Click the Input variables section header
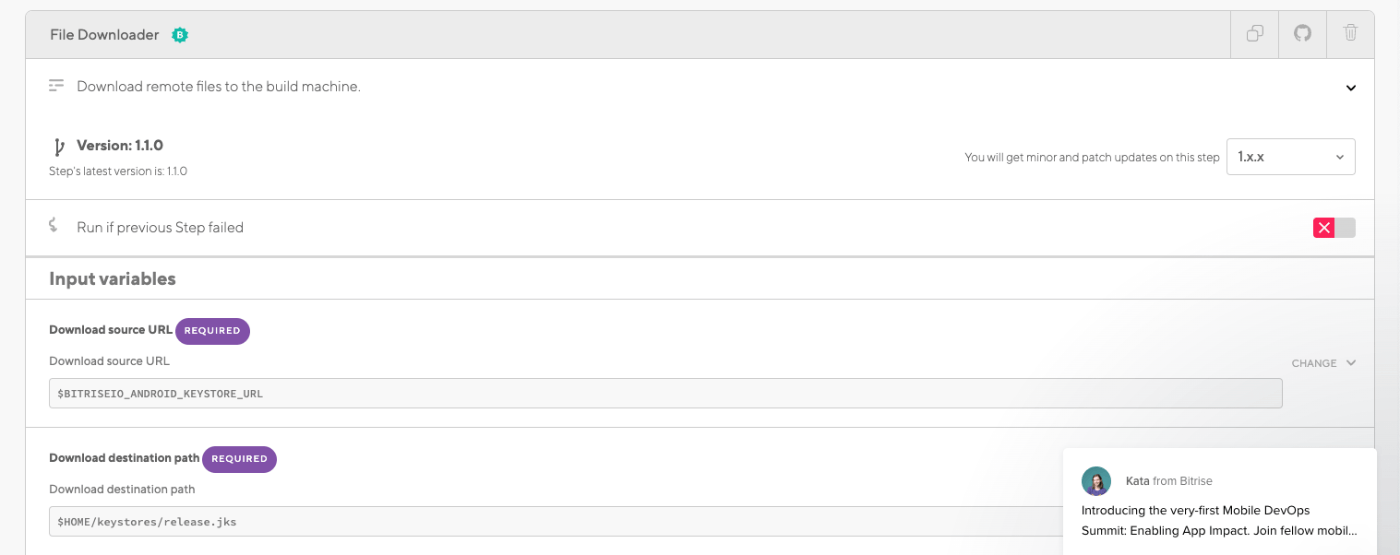Image resolution: width=1400 pixels, height=555 pixels. point(112,279)
